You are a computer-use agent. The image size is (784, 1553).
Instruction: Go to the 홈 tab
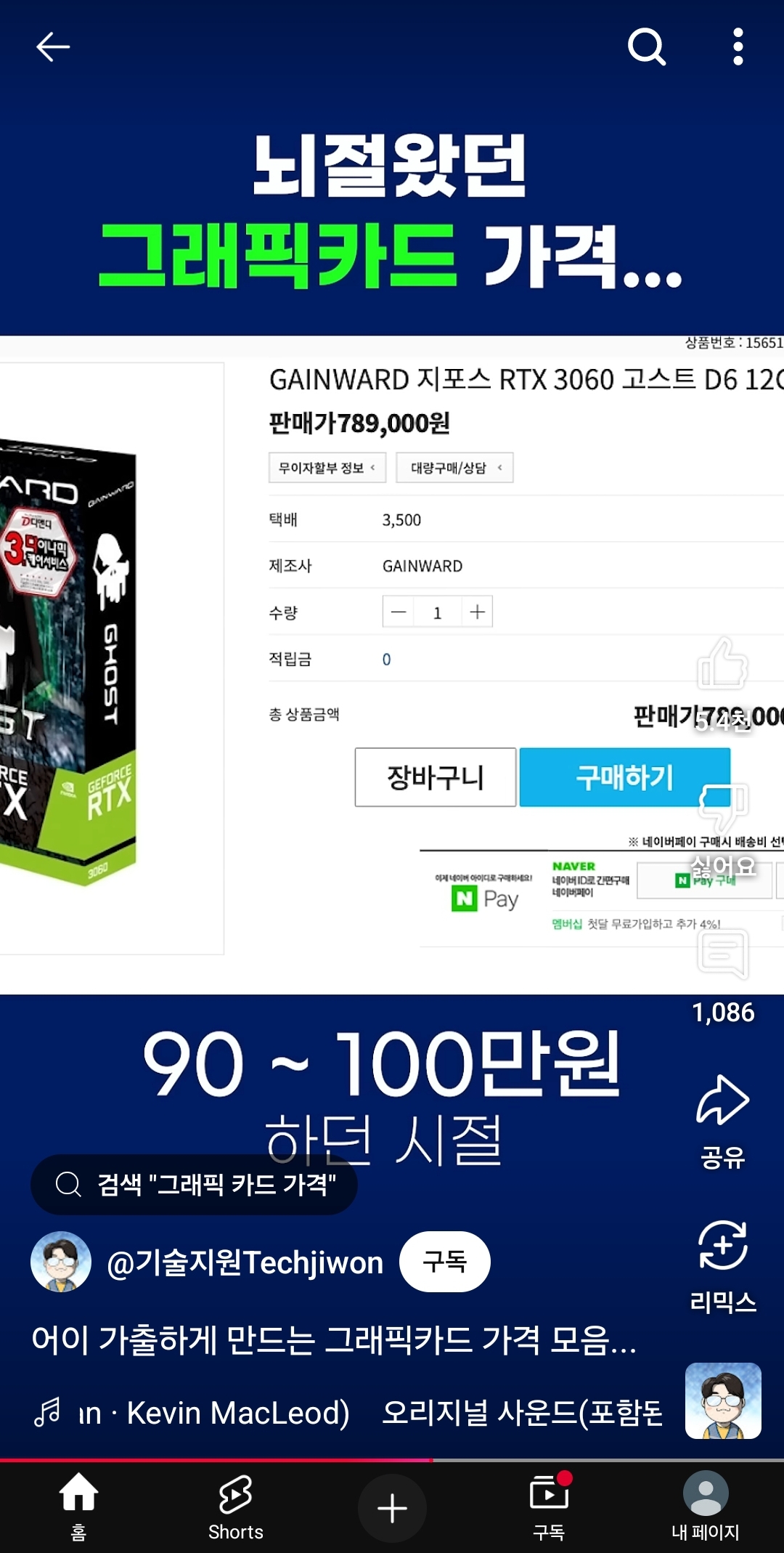(x=78, y=1507)
